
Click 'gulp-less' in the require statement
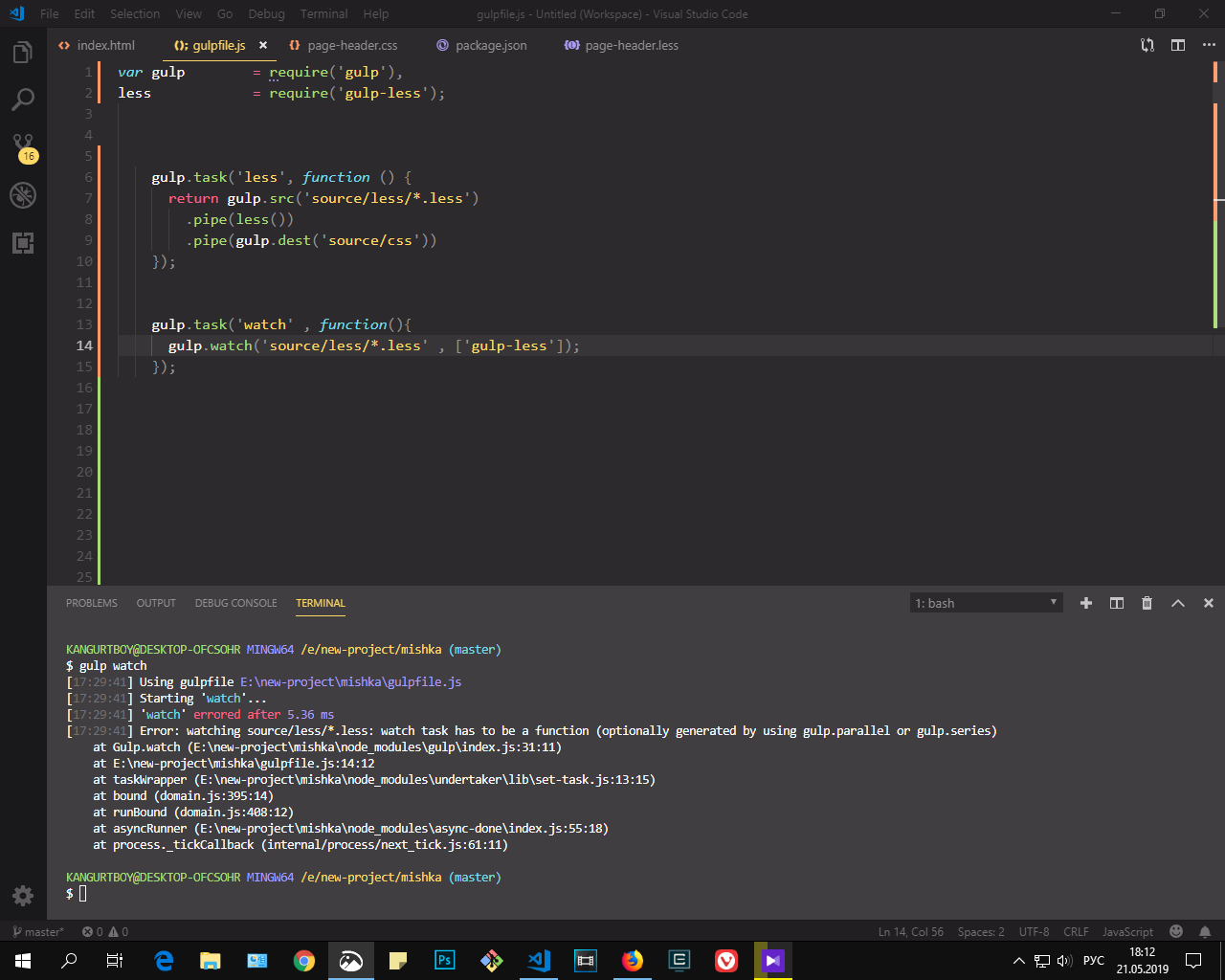coord(382,93)
